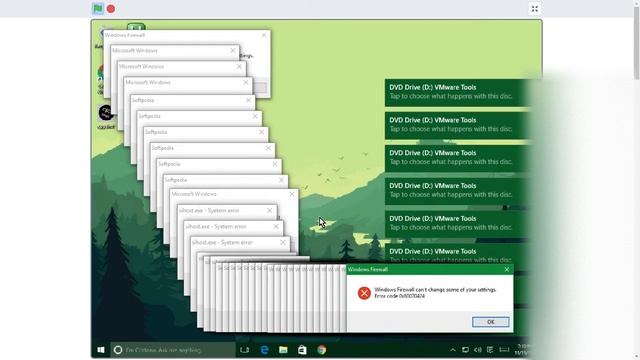Click the red stop sign button

tap(111, 9)
